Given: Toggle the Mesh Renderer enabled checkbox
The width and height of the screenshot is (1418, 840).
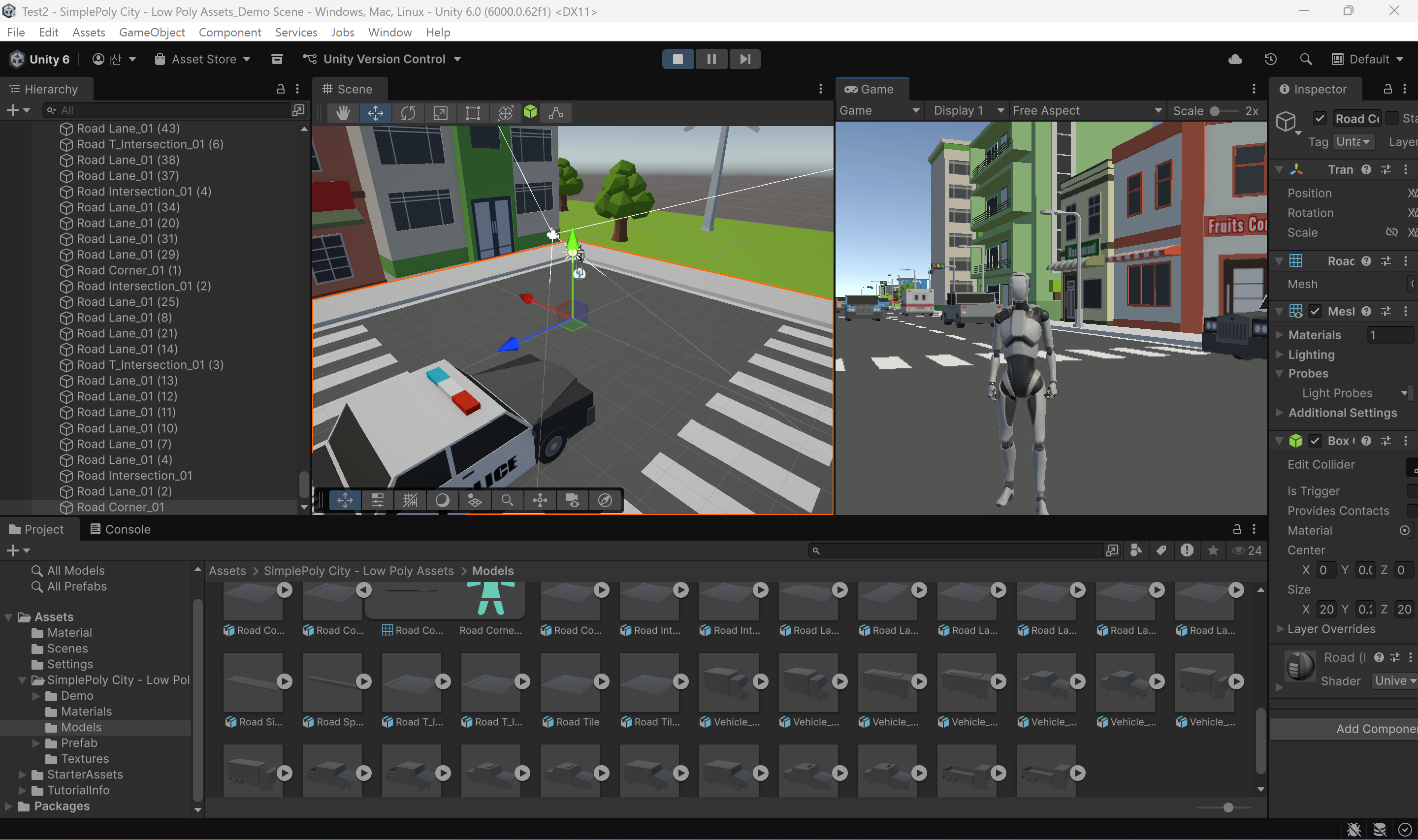Looking at the screenshot, I should tap(1316, 311).
